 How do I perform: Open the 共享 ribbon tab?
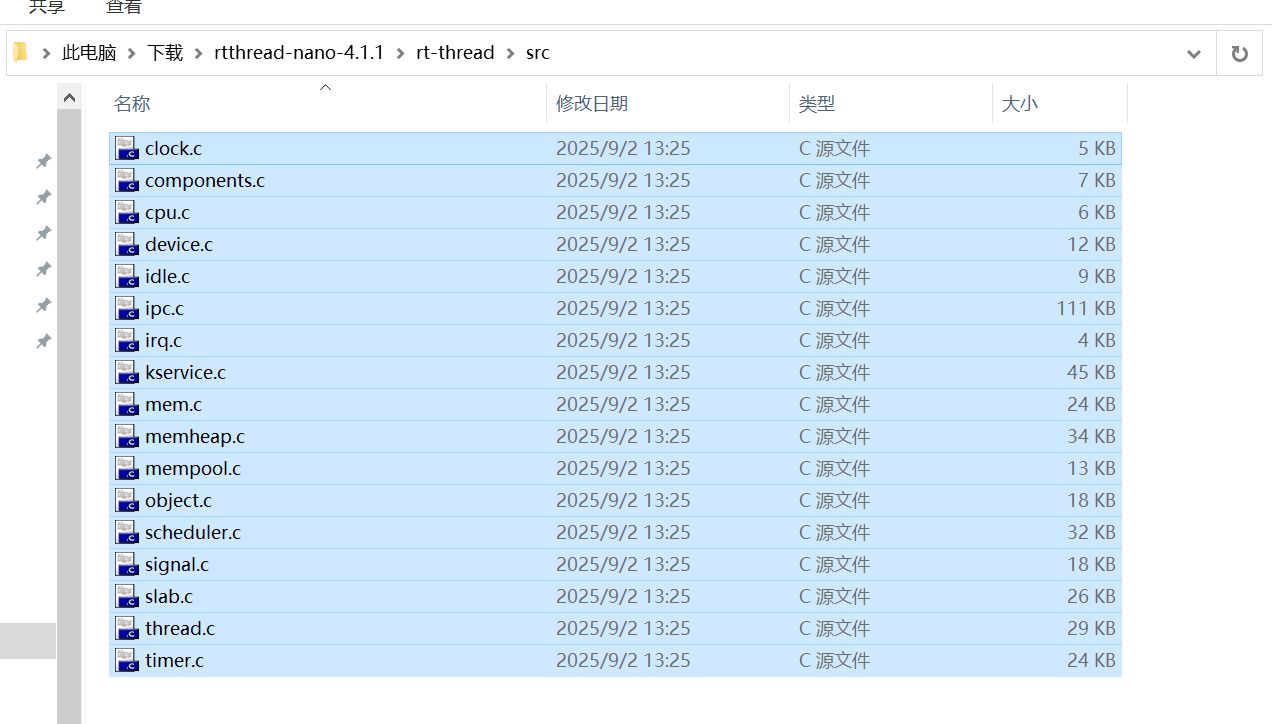(x=47, y=8)
